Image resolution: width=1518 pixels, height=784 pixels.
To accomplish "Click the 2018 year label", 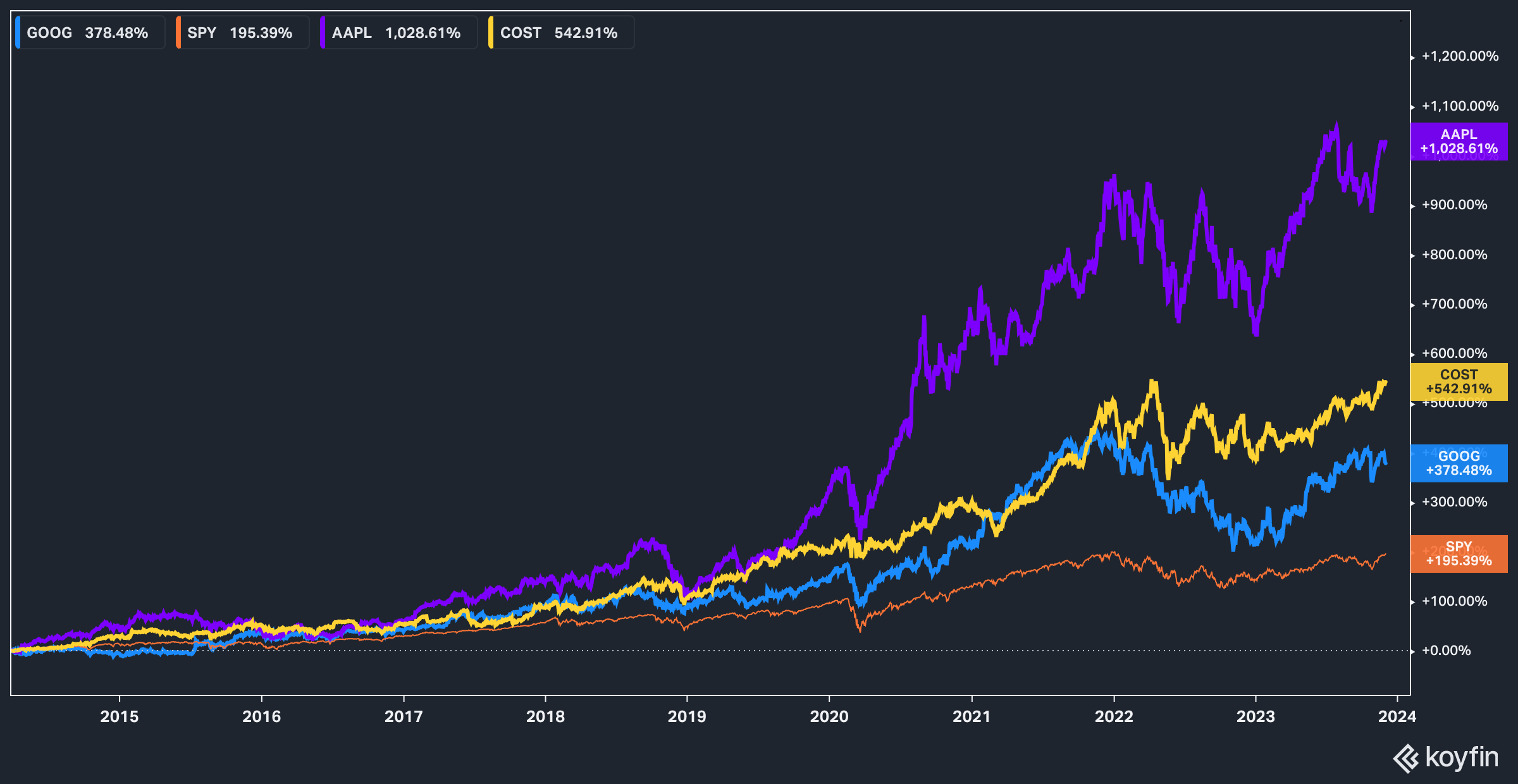I will (545, 716).
